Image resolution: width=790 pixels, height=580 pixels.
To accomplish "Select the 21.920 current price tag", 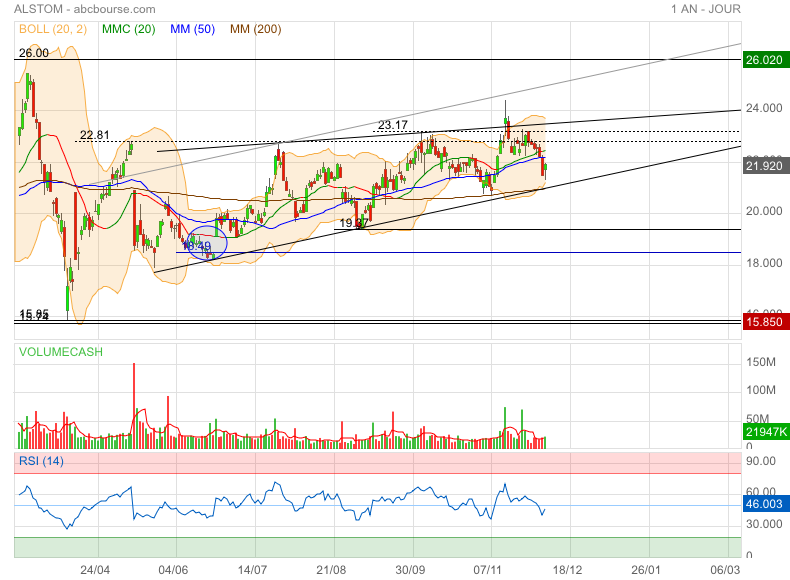I will pyautogui.click(x=765, y=165).
